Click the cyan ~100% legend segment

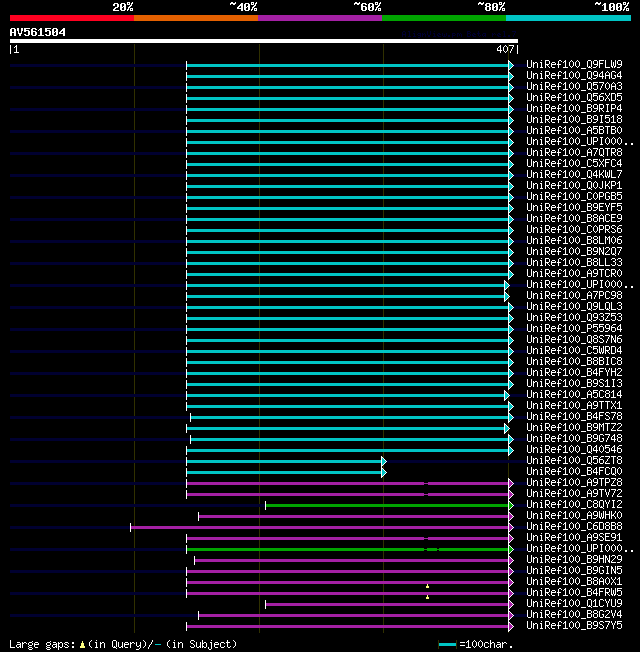click(x=568, y=18)
